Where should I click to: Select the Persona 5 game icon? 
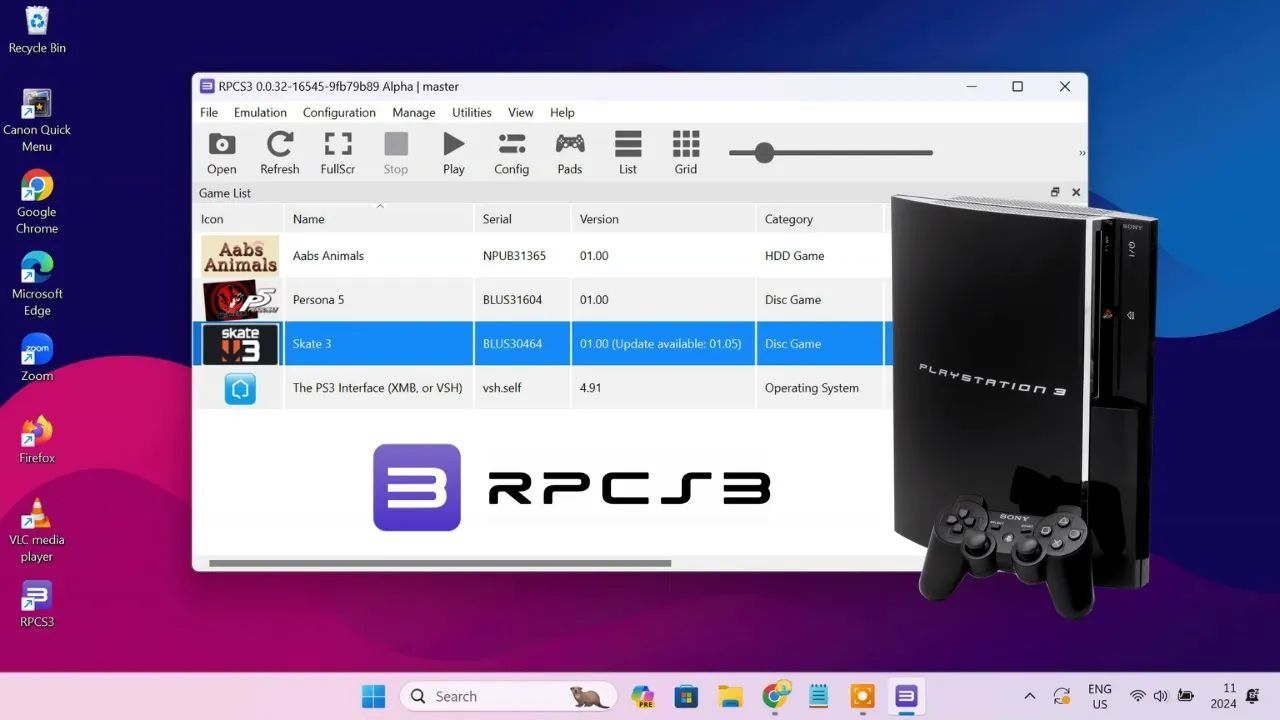(x=240, y=300)
